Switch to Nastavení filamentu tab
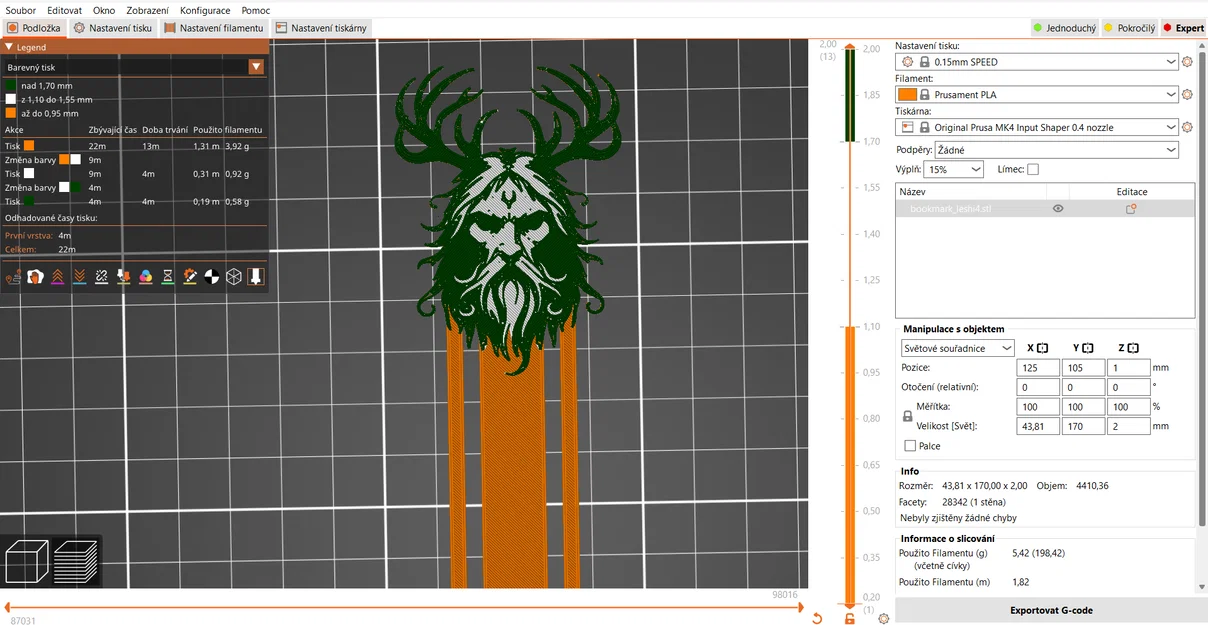Viewport: 1208px width, 625px height. click(214, 28)
